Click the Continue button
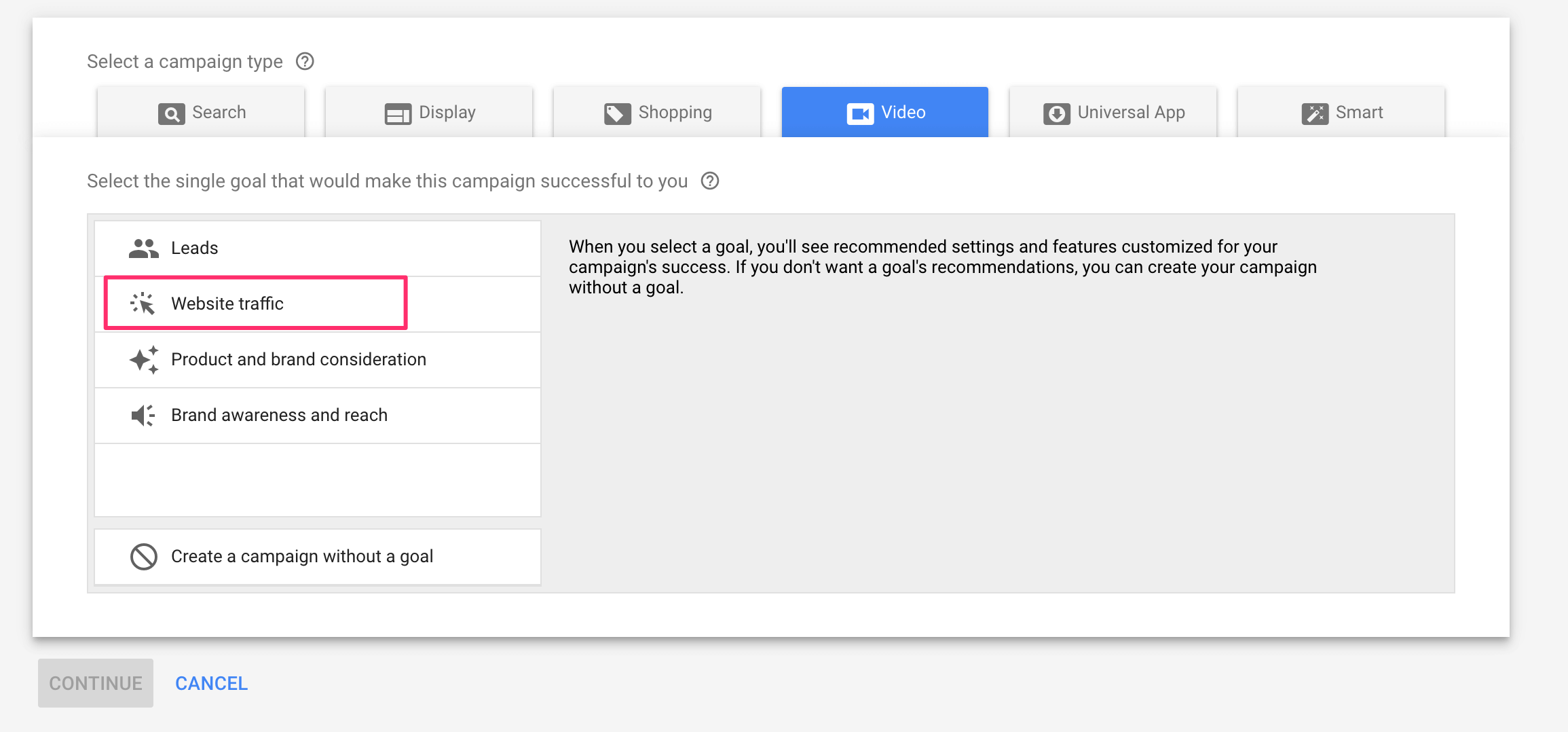The width and height of the screenshot is (1568, 732). (95, 683)
